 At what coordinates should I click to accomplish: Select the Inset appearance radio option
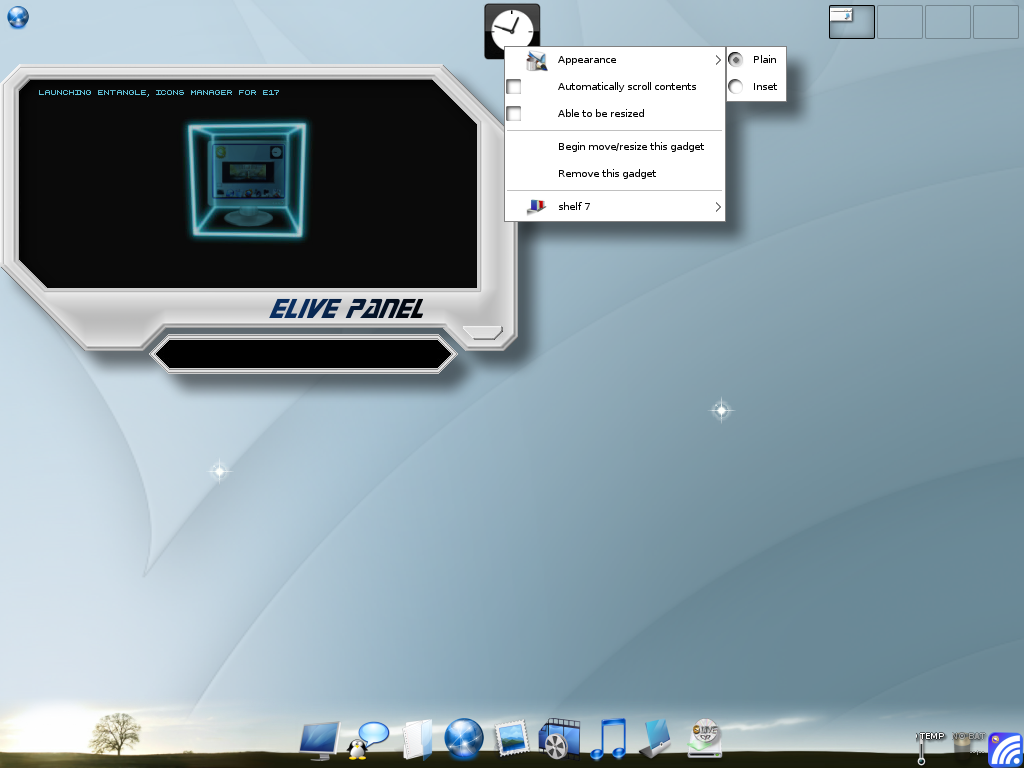[x=756, y=86]
